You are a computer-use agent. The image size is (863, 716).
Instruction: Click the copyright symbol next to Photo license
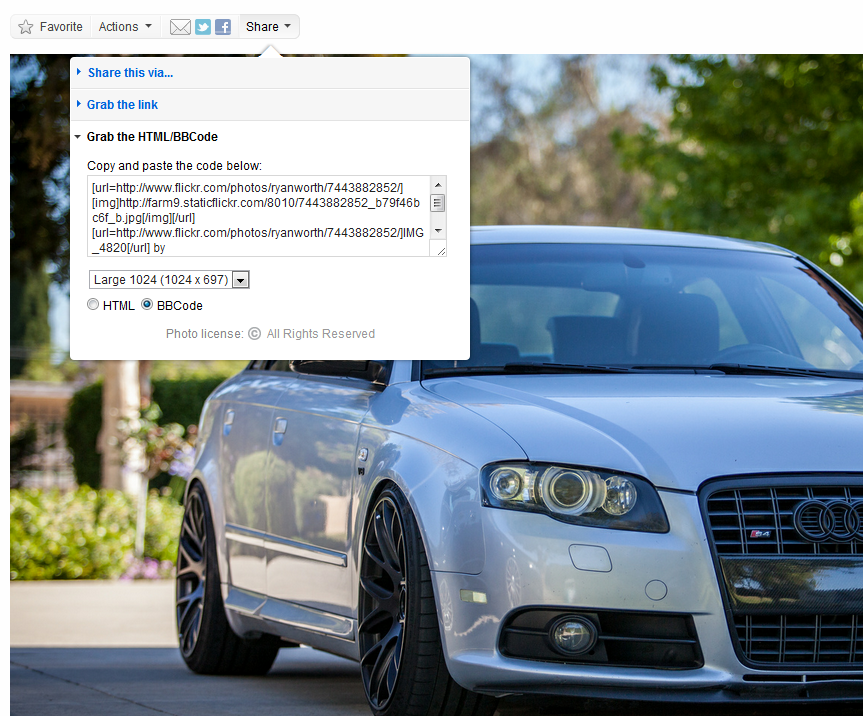[254, 334]
